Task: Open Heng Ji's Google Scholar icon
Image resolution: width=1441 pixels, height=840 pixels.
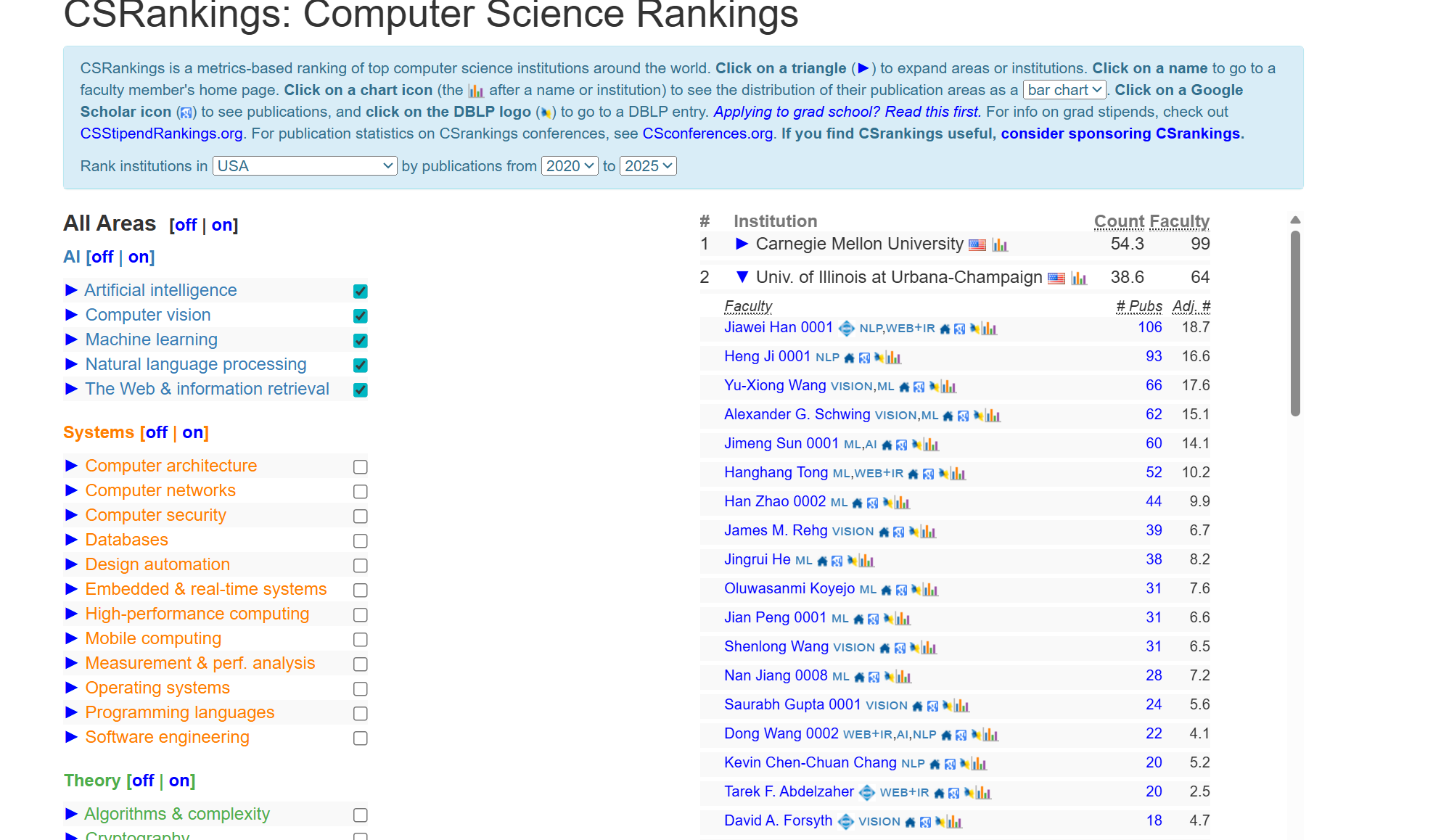Action: click(x=864, y=358)
